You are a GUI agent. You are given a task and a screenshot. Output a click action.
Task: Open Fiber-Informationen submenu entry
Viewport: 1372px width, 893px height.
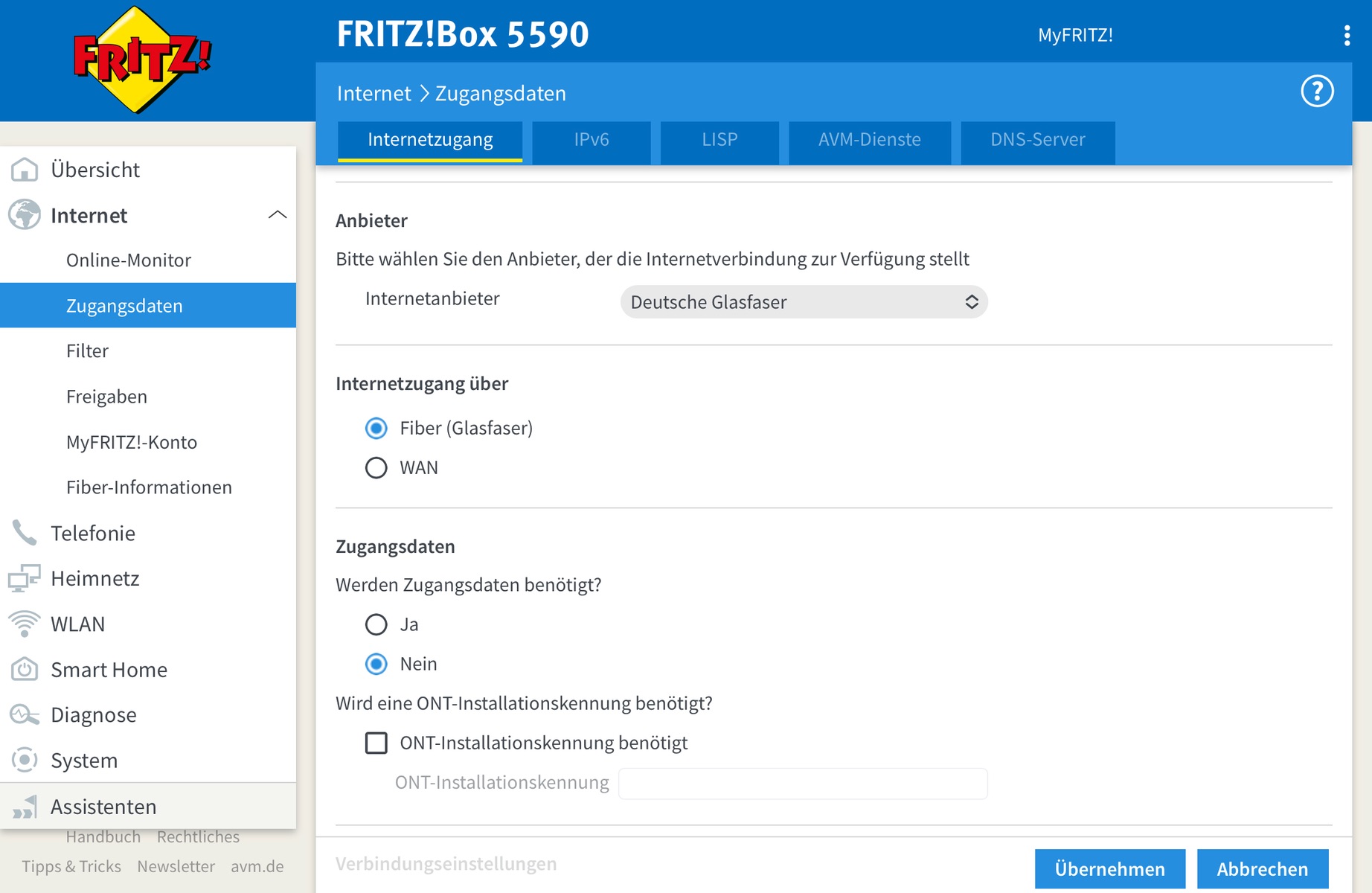click(x=148, y=487)
